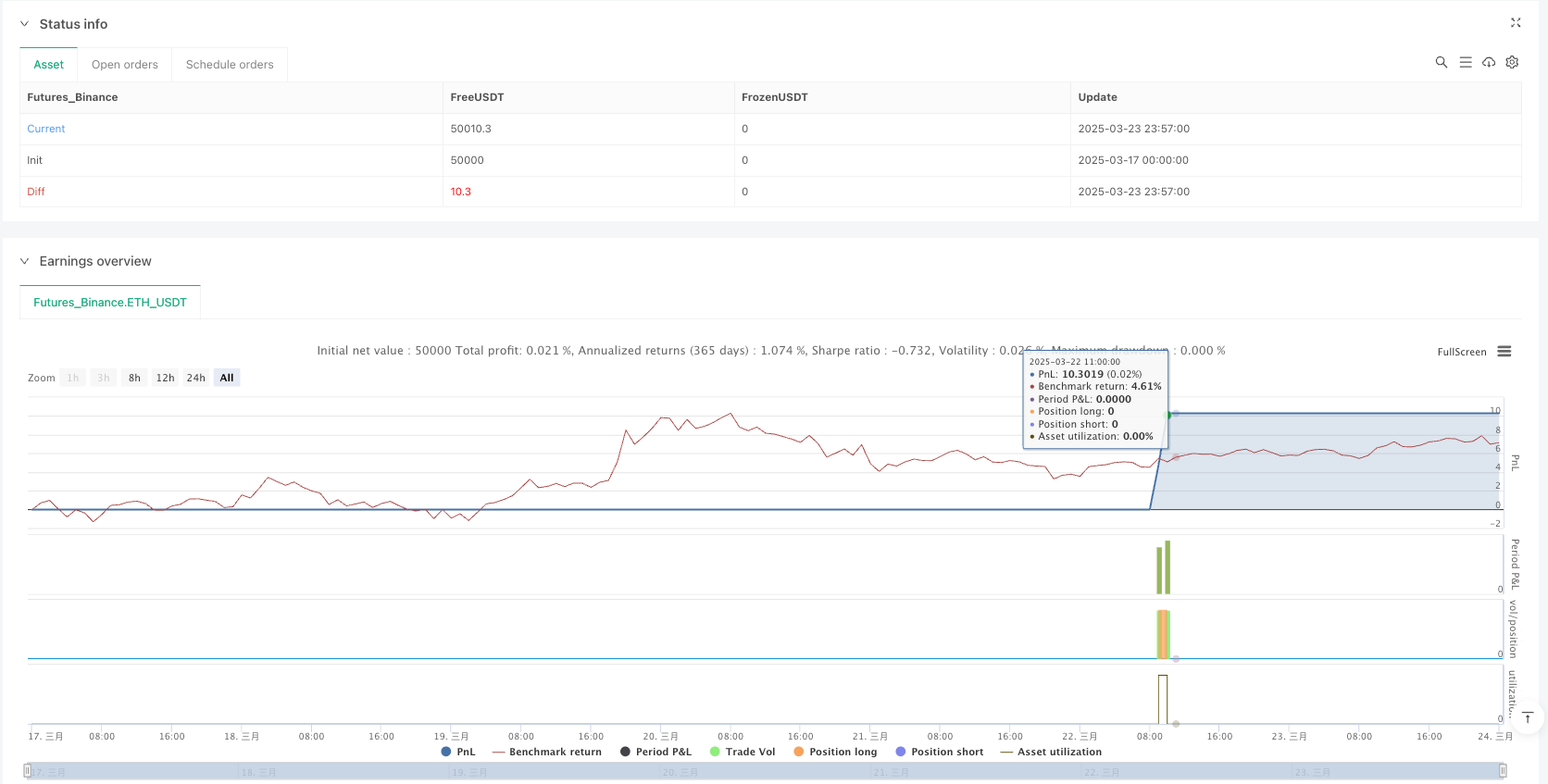
Task: Switch to the Schedule orders tab
Action: click(x=230, y=65)
